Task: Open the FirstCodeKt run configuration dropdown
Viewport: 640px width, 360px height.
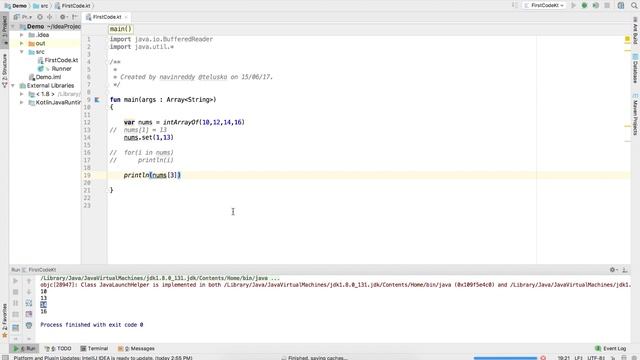Action: click(x=545, y=5)
